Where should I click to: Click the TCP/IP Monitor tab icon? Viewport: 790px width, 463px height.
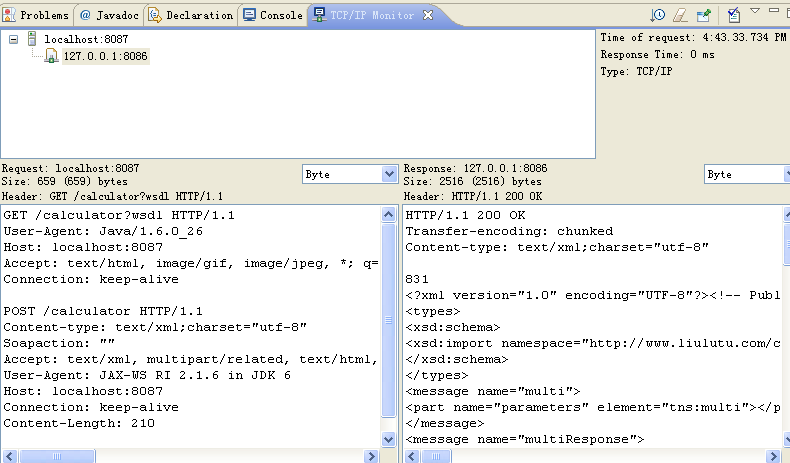pyautogui.click(x=319, y=15)
